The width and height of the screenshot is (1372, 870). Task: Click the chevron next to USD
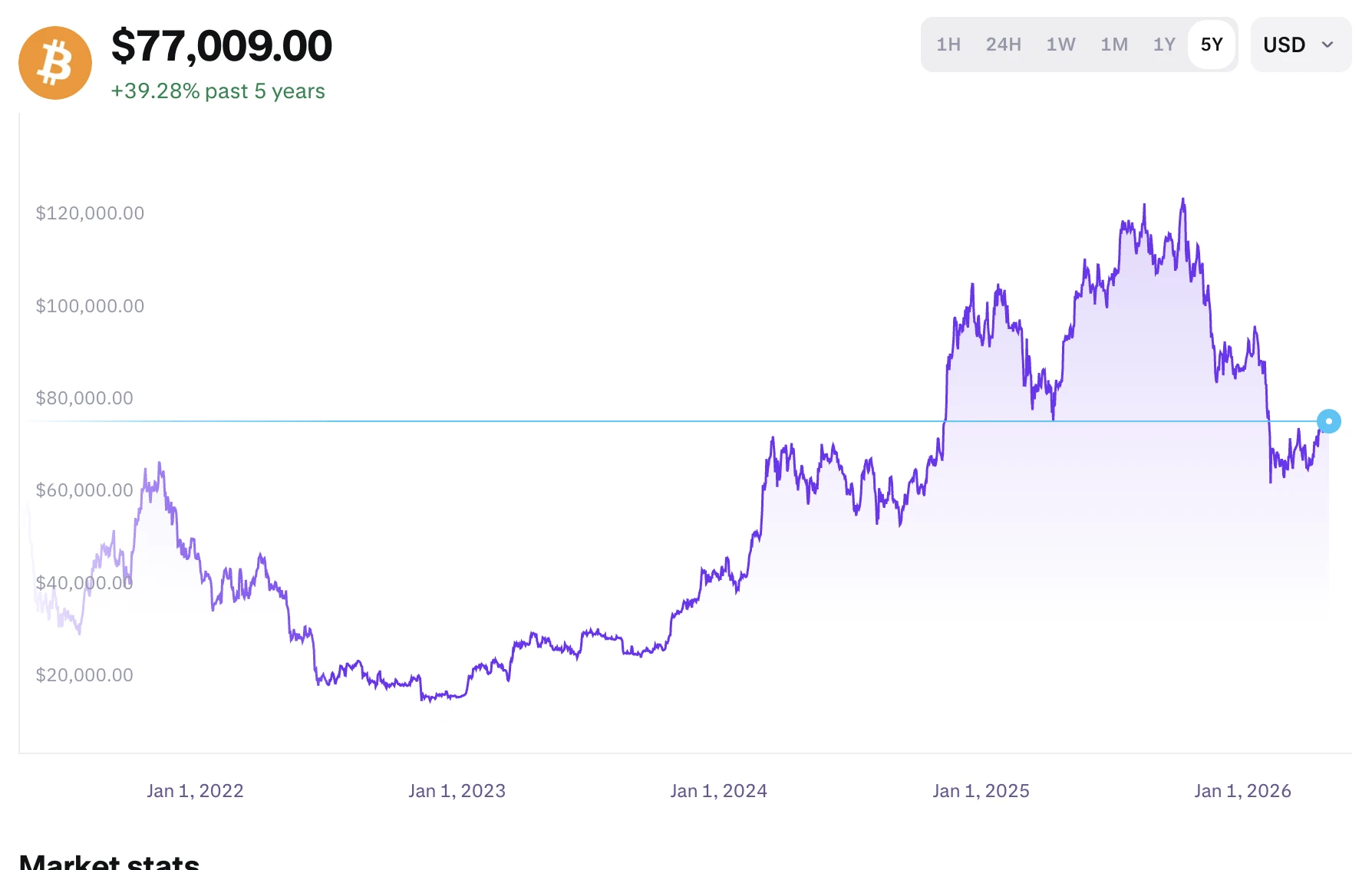pos(1327,45)
